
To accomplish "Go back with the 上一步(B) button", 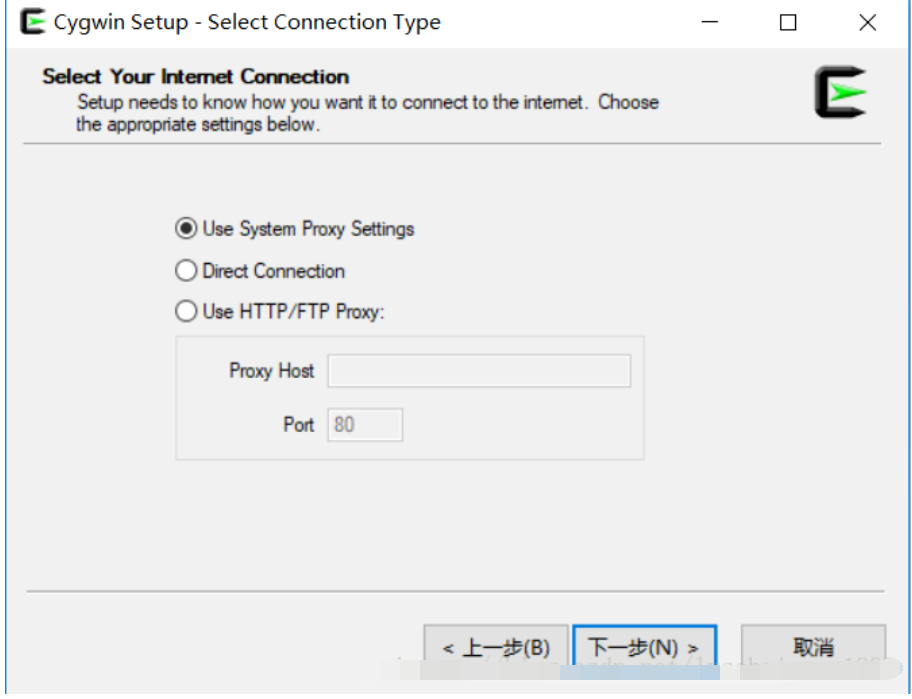I will (496, 647).
